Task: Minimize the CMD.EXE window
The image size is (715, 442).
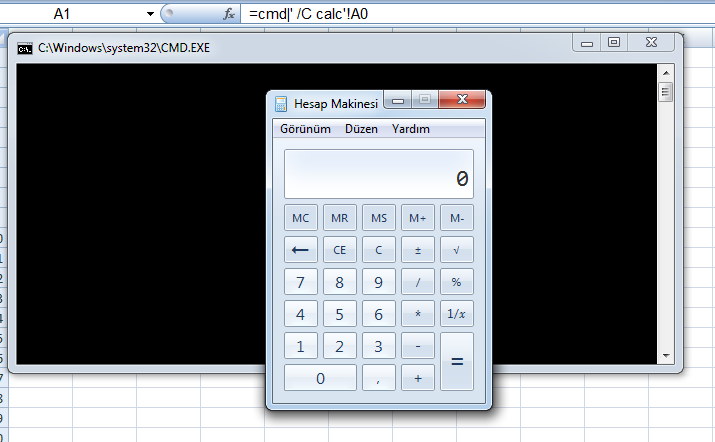Action: point(587,43)
